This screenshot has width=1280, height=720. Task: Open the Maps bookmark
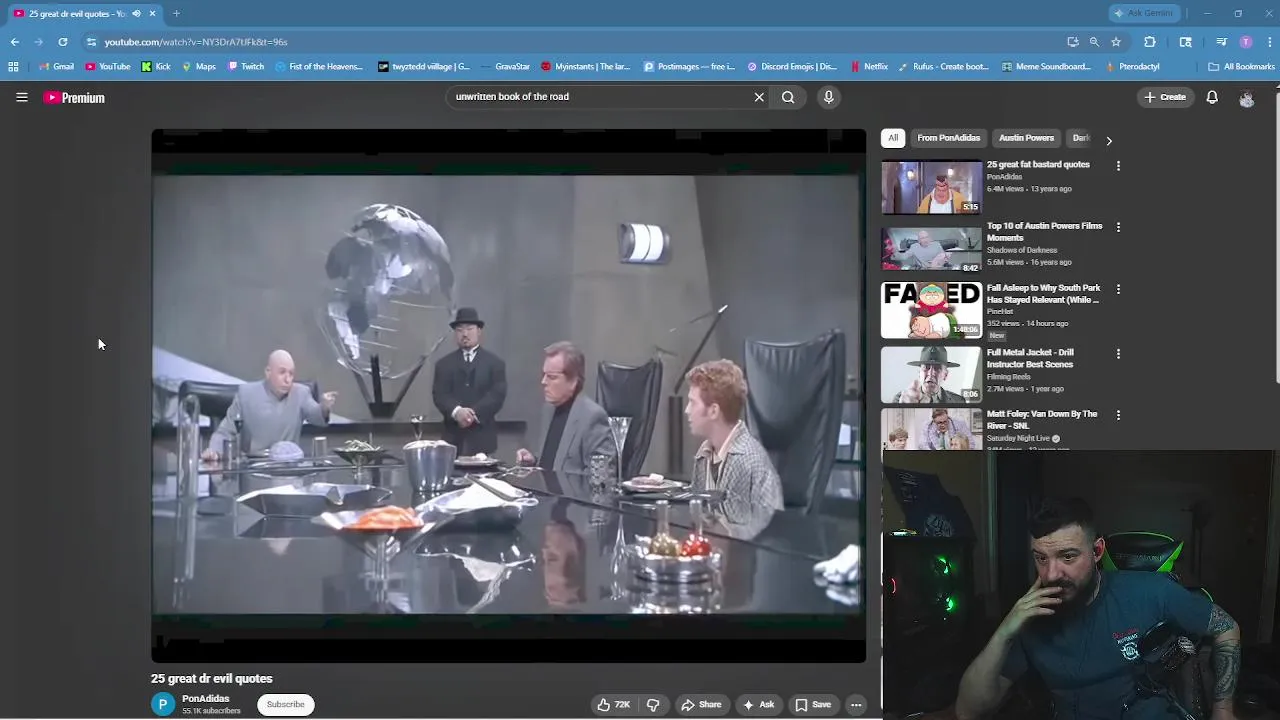198,67
